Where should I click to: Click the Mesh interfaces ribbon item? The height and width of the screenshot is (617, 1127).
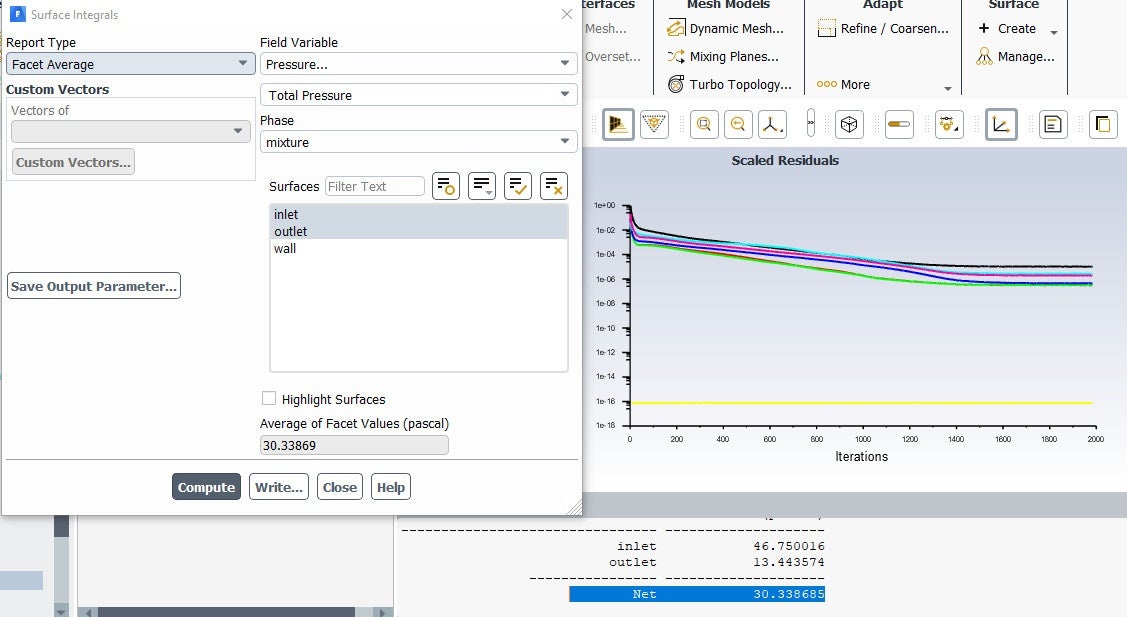click(x=605, y=29)
